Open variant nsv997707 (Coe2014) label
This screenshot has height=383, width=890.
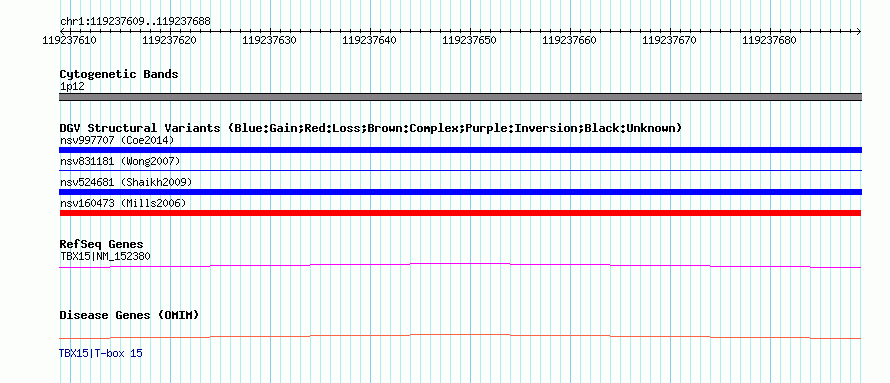click(117, 140)
